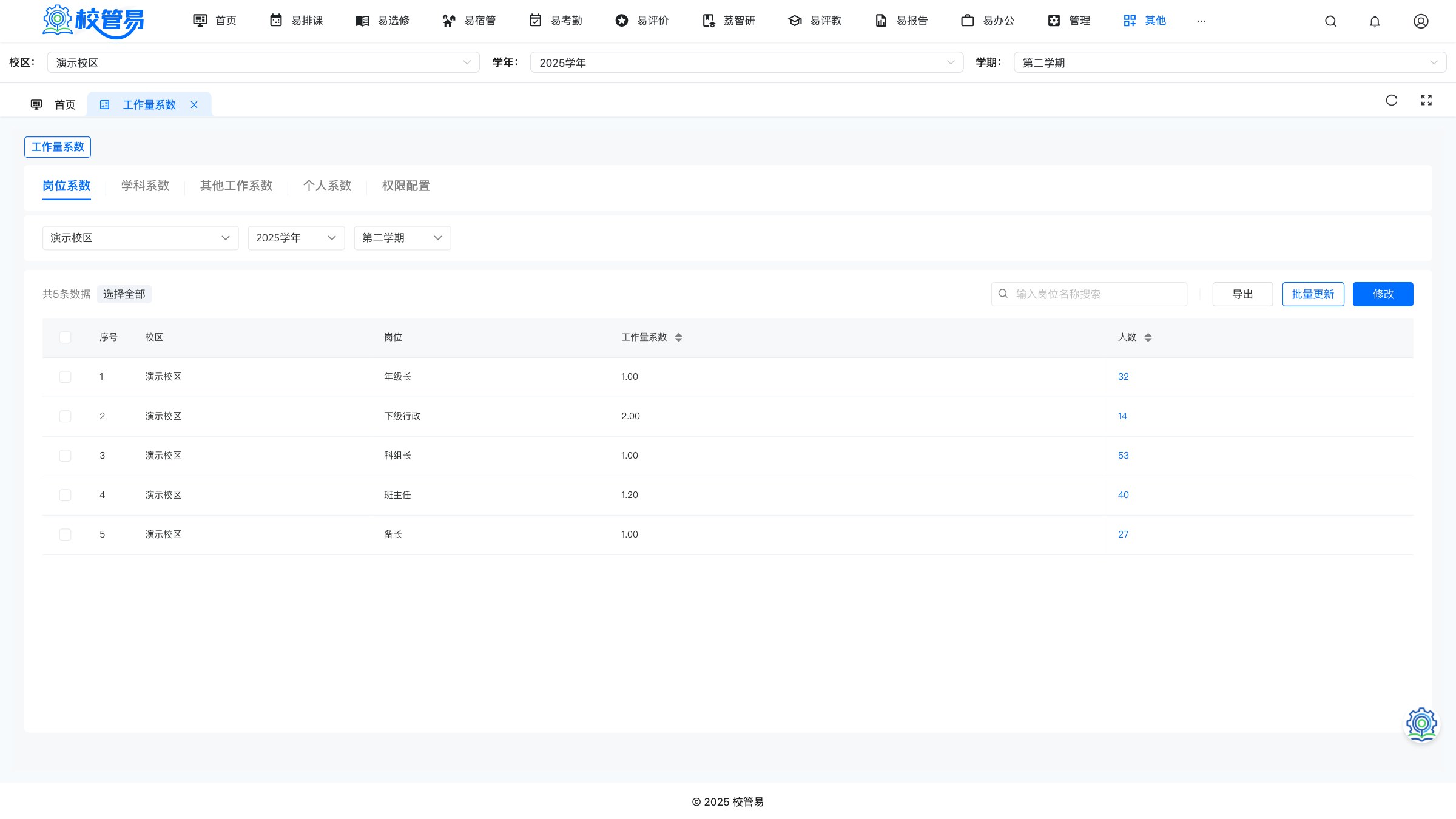Click the 批量更新 button

[x=1313, y=294]
